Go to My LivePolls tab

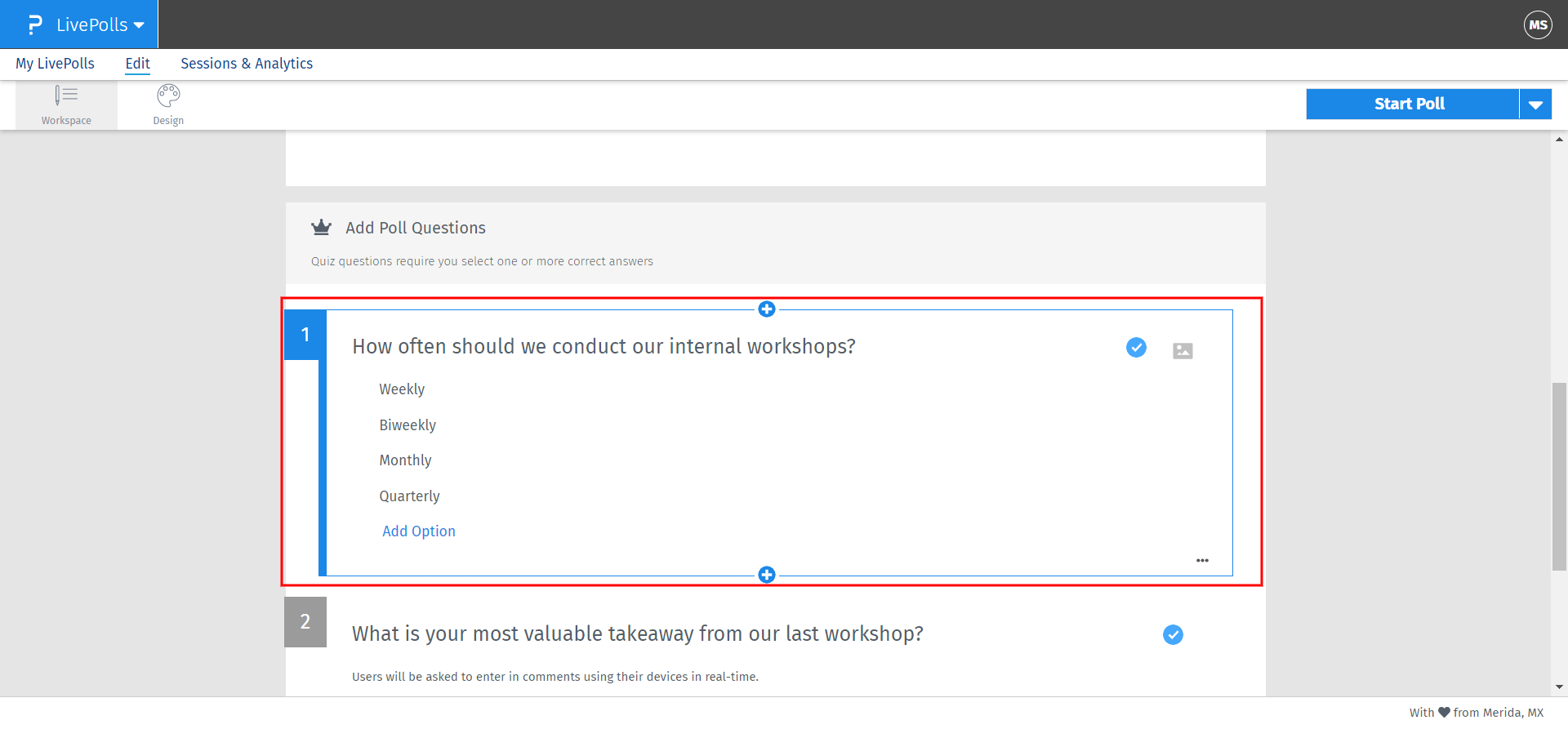point(55,64)
